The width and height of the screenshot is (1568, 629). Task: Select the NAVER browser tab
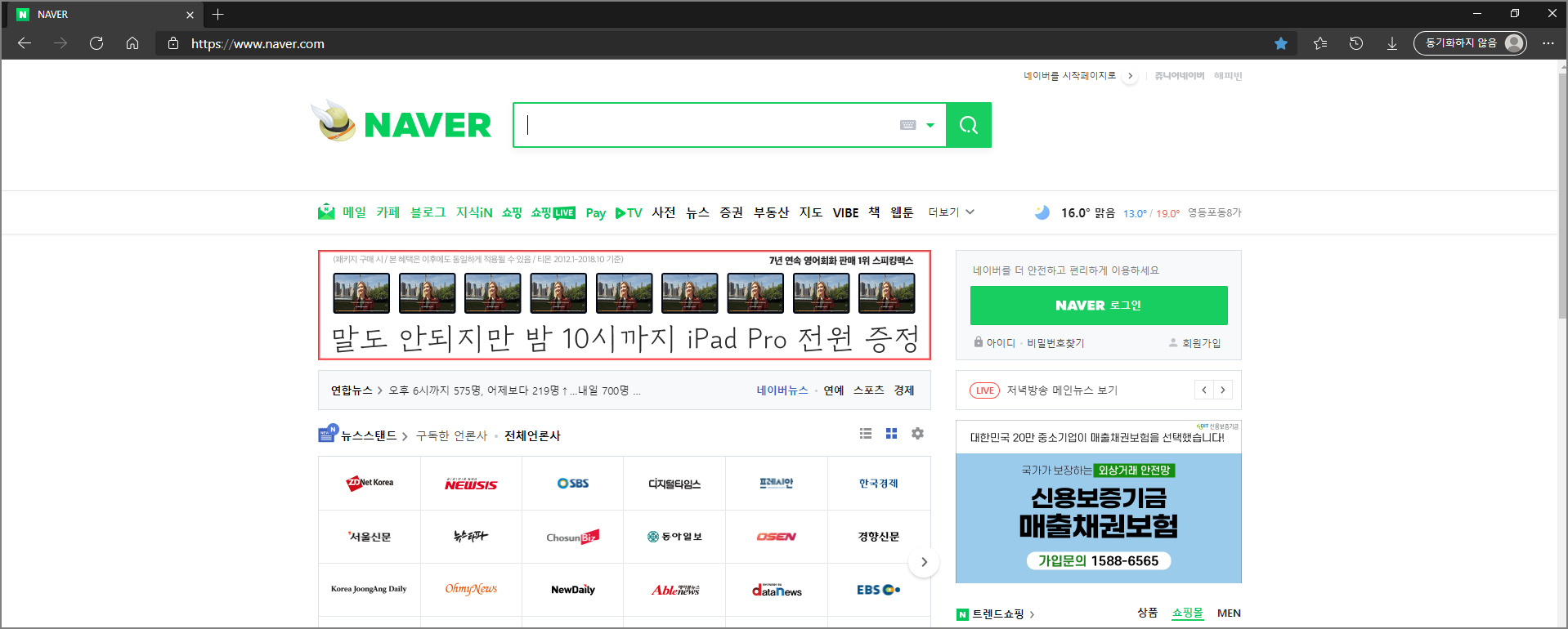click(x=105, y=15)
